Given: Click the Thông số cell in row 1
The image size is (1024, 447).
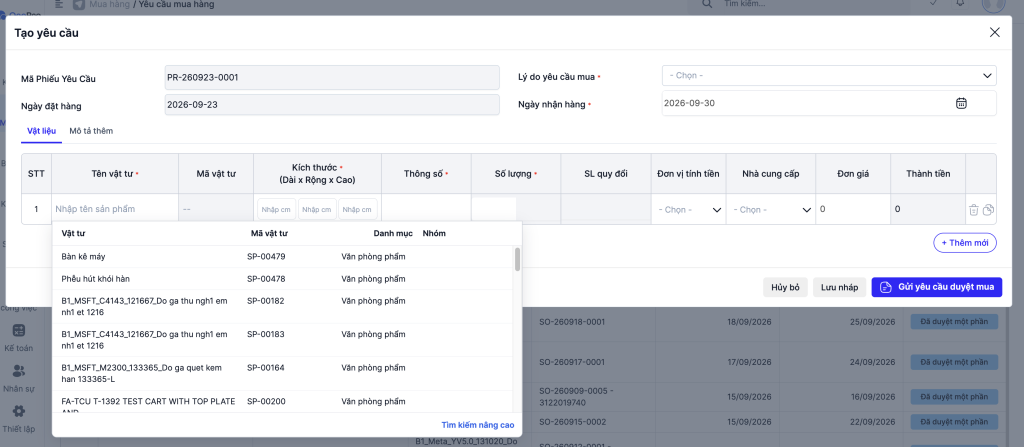Looking at the screenshot, I should (x=426, y=209).
